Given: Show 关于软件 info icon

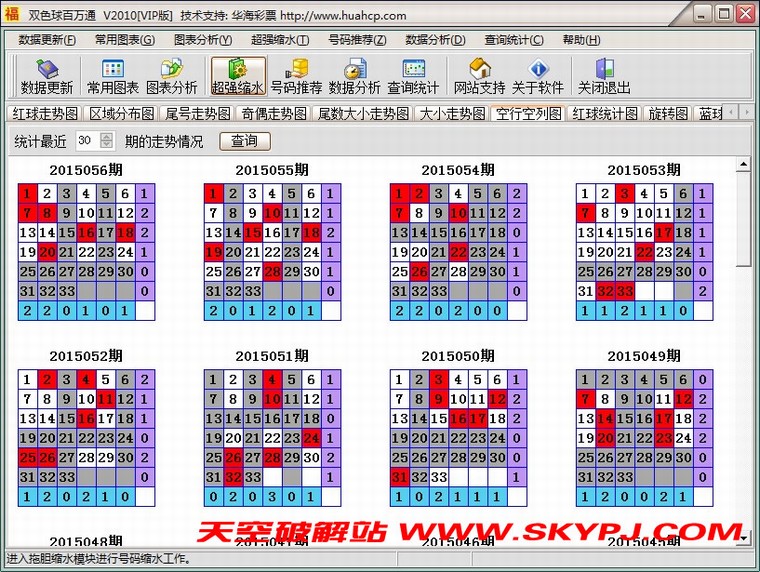Looking at the screenshot, I should [x=538, y=76].
